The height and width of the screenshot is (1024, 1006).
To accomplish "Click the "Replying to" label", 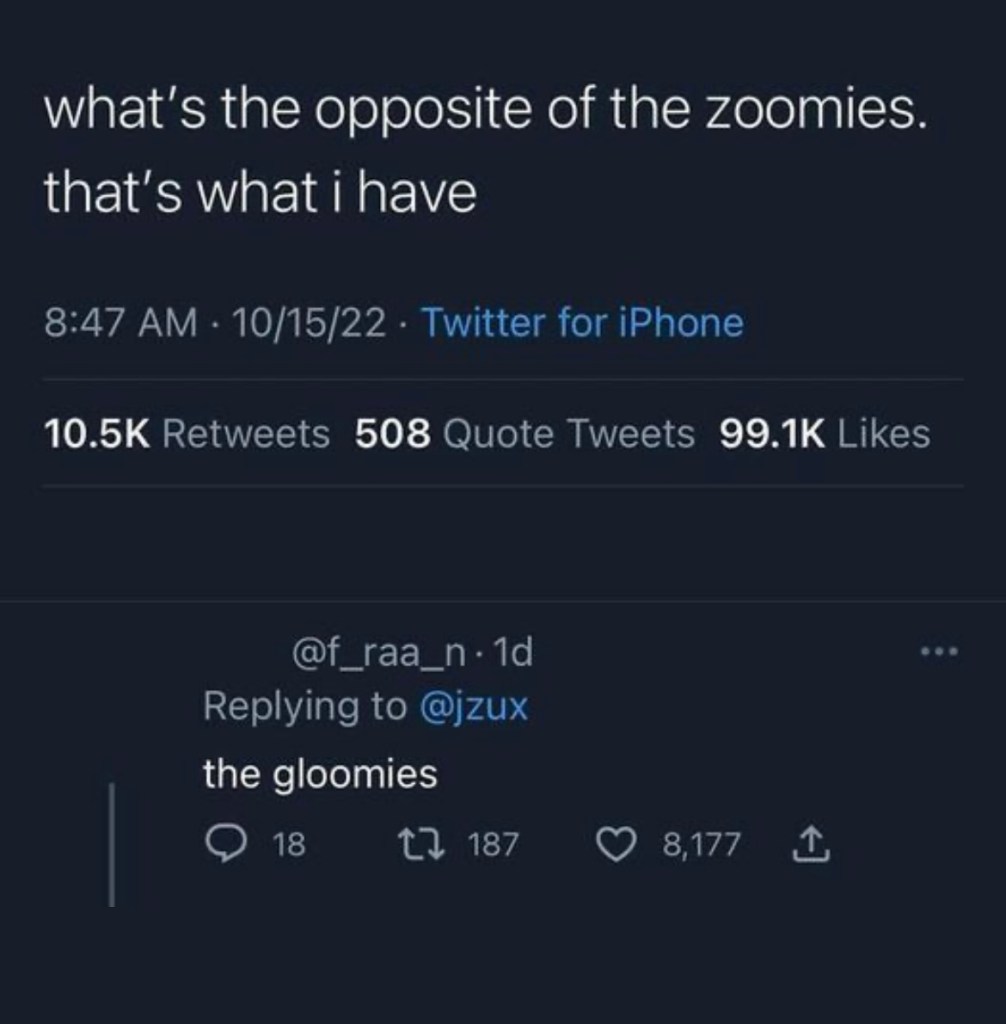I will pyautogui.click(x=304, y=707).
